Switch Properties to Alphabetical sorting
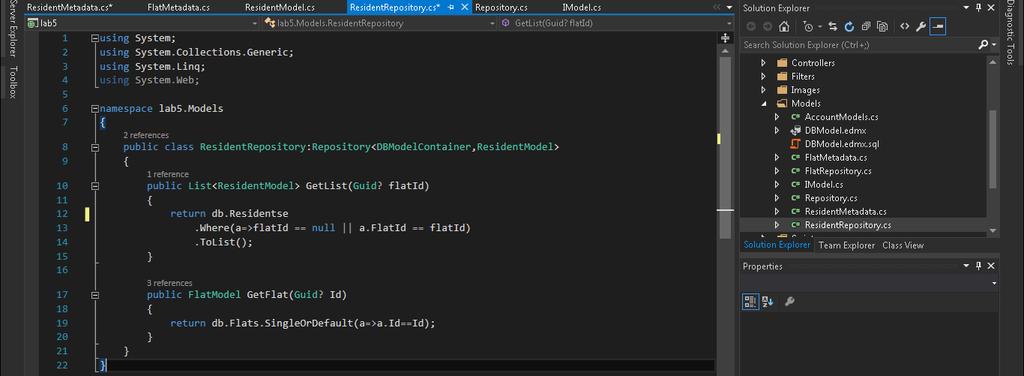 (768, 302)
